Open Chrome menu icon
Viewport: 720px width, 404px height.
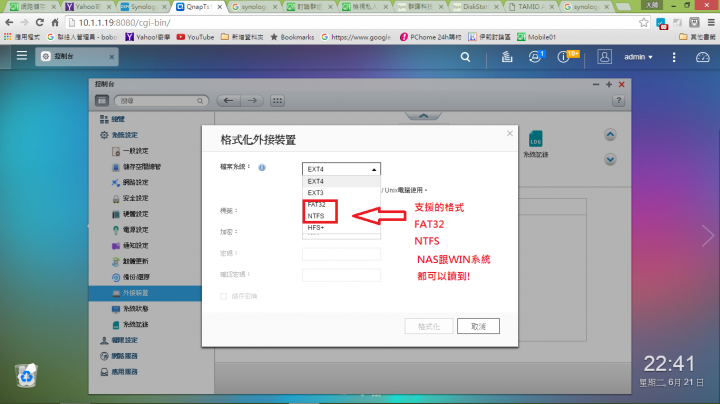pos(711,22)
